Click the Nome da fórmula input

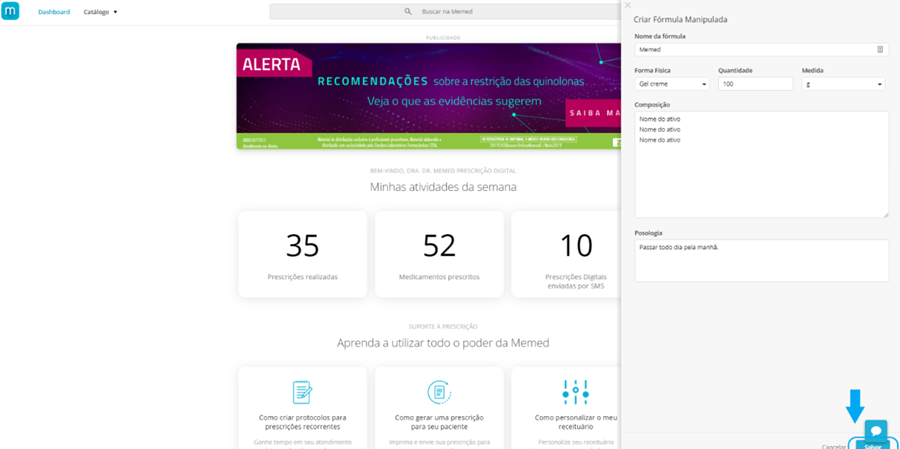[761, 49]
